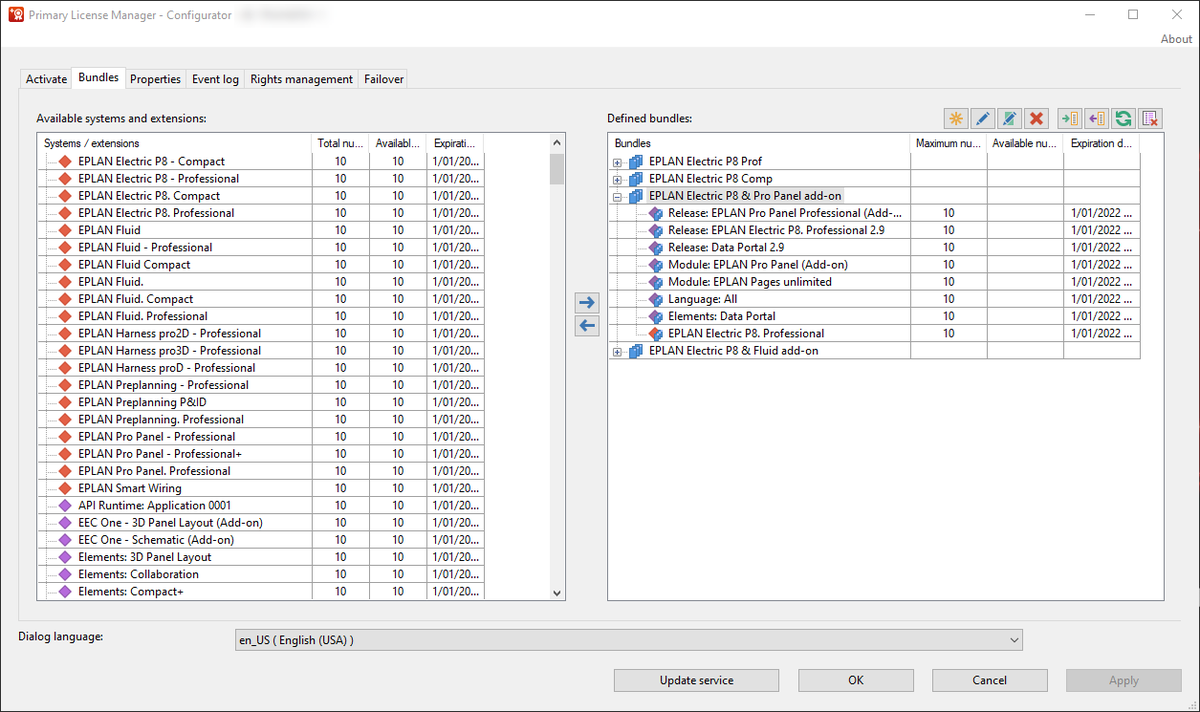Click the pencil-on-green-page edit icon
1200x712 pixels.
(x=1010, y=119)
